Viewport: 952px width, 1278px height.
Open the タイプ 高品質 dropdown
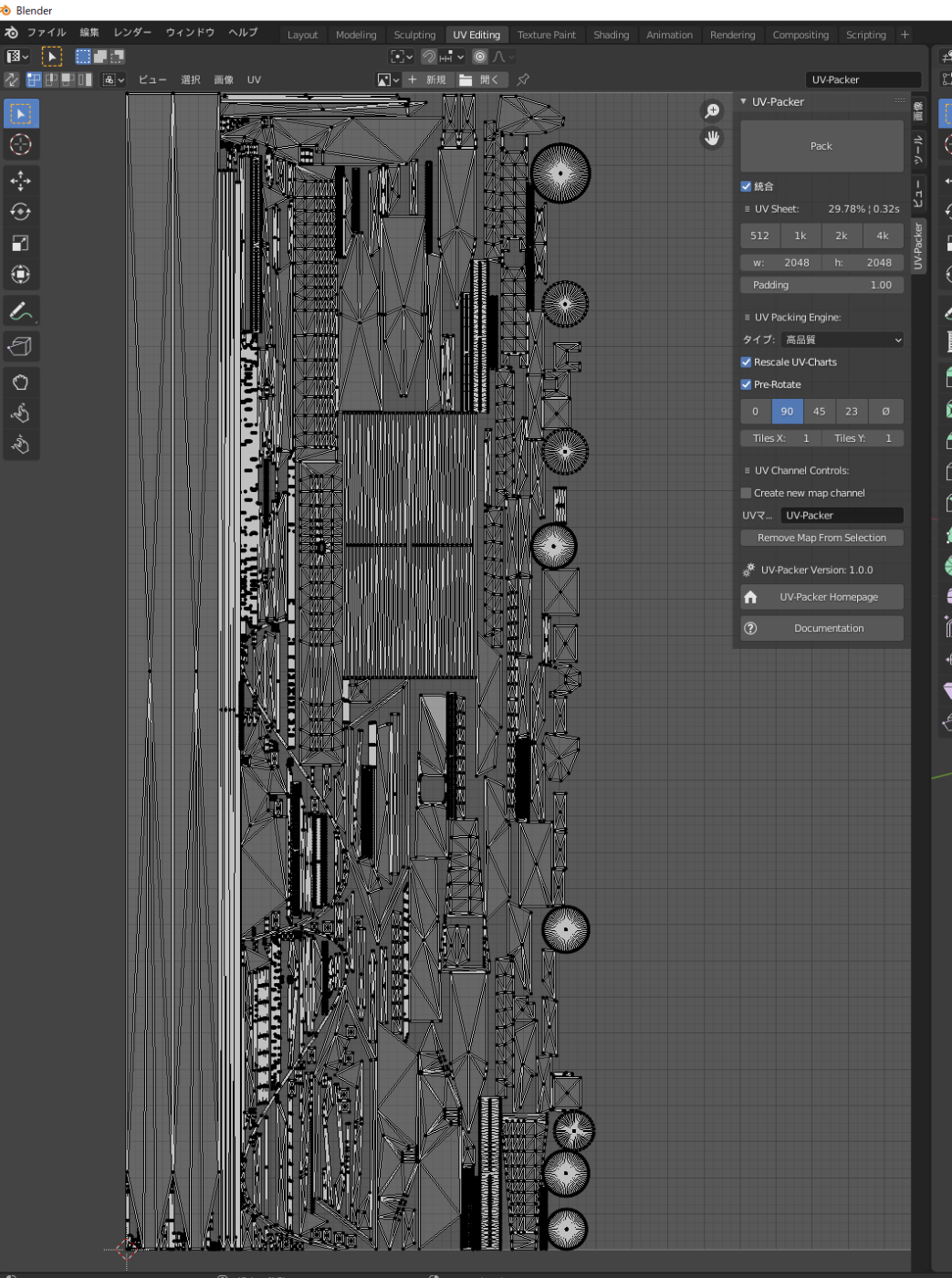coord(842,340)
